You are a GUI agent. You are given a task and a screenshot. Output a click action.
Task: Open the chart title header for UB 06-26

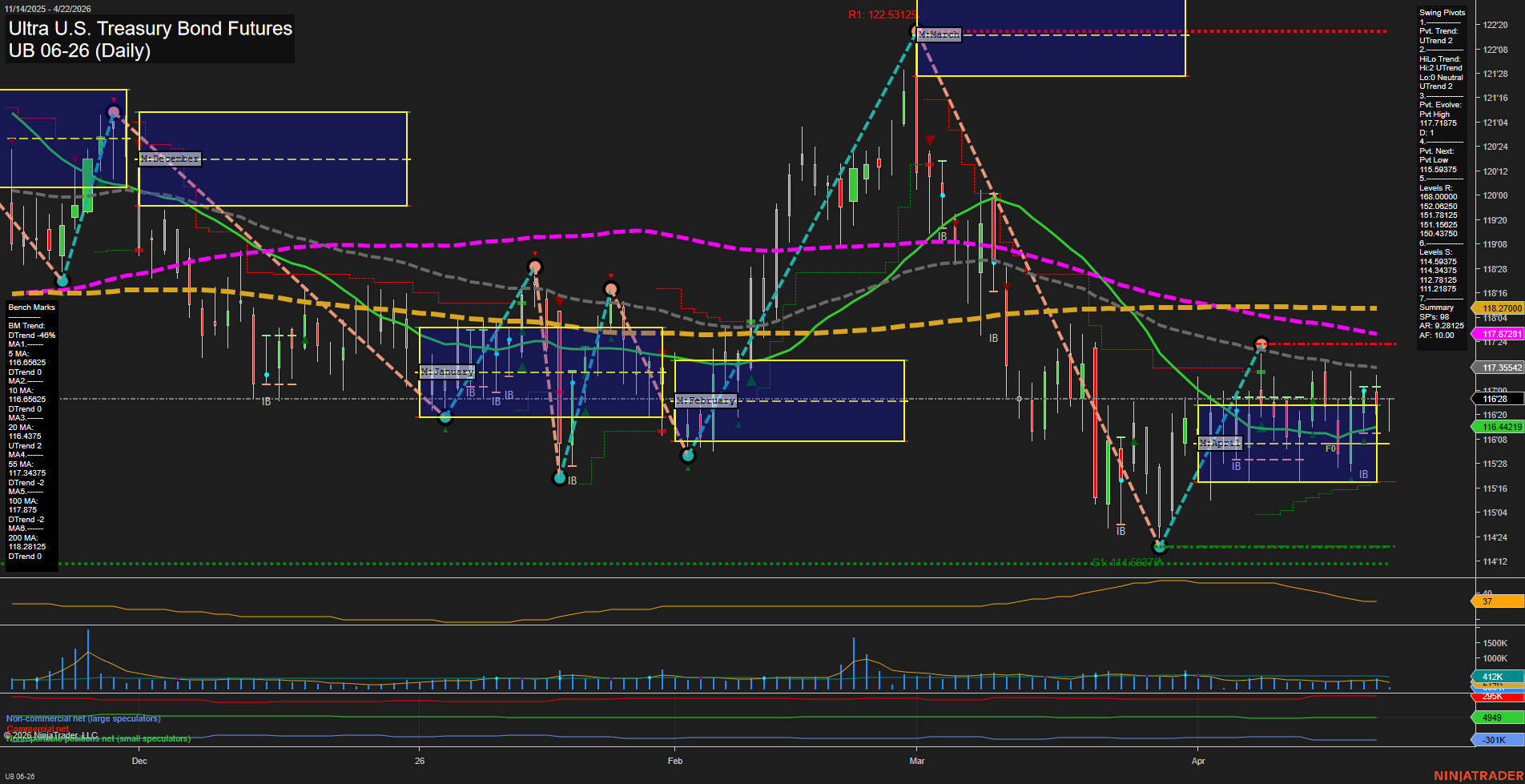pyautogui.click(x=148, y=38)
